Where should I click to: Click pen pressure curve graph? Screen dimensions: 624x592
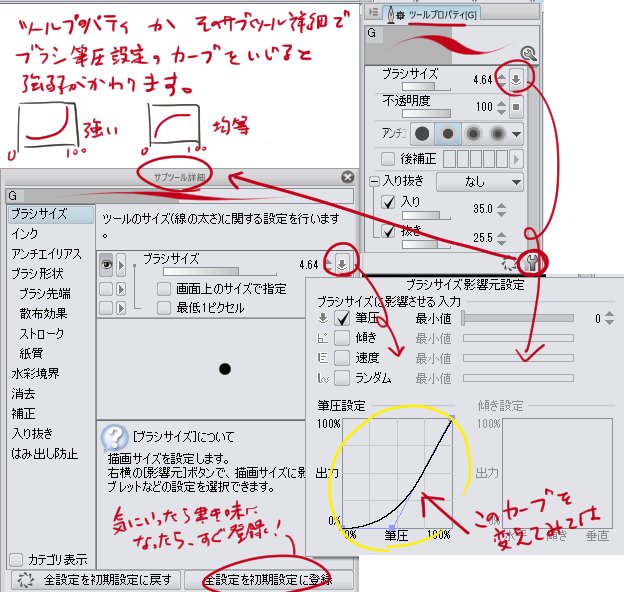click(398, 473)
